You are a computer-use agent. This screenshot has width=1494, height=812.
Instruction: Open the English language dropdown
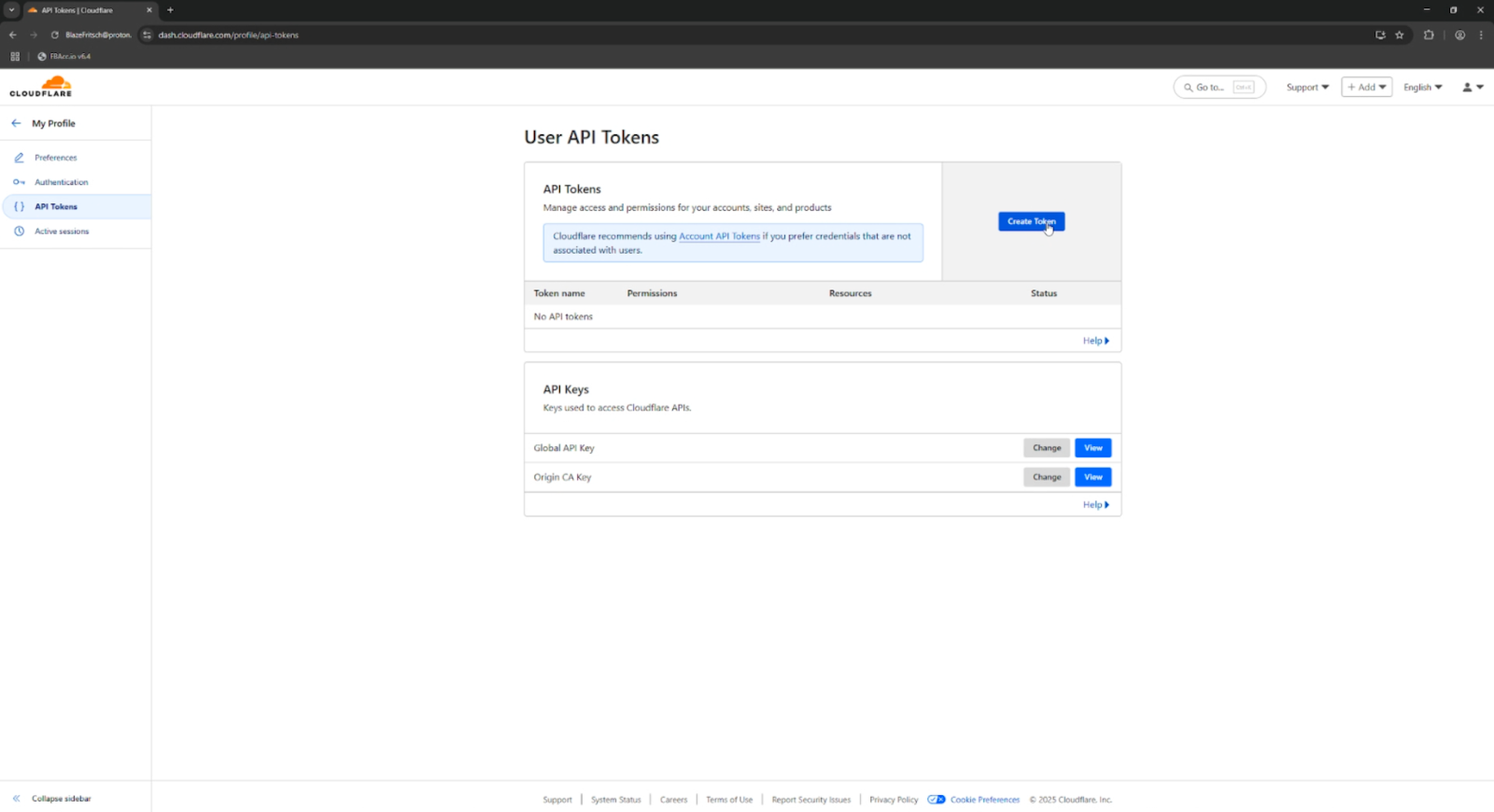1422,87
